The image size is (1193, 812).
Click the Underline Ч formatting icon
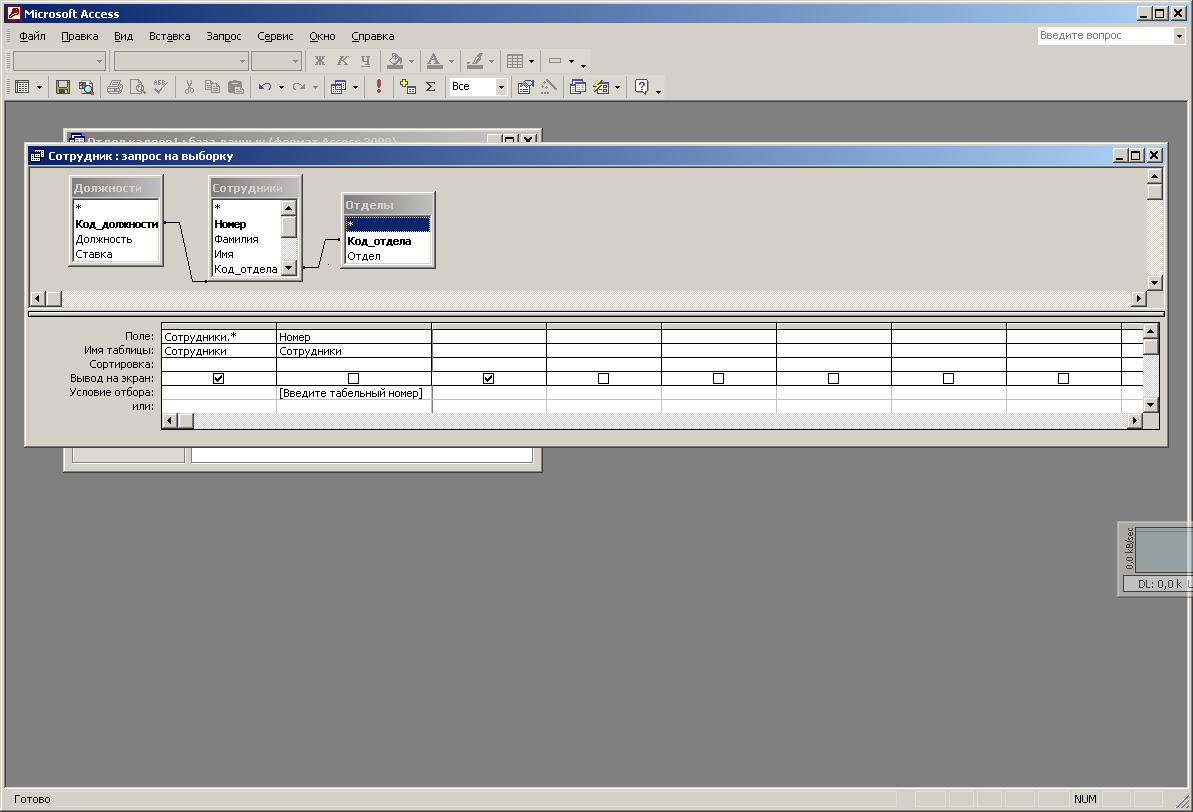tap(365, 61)
